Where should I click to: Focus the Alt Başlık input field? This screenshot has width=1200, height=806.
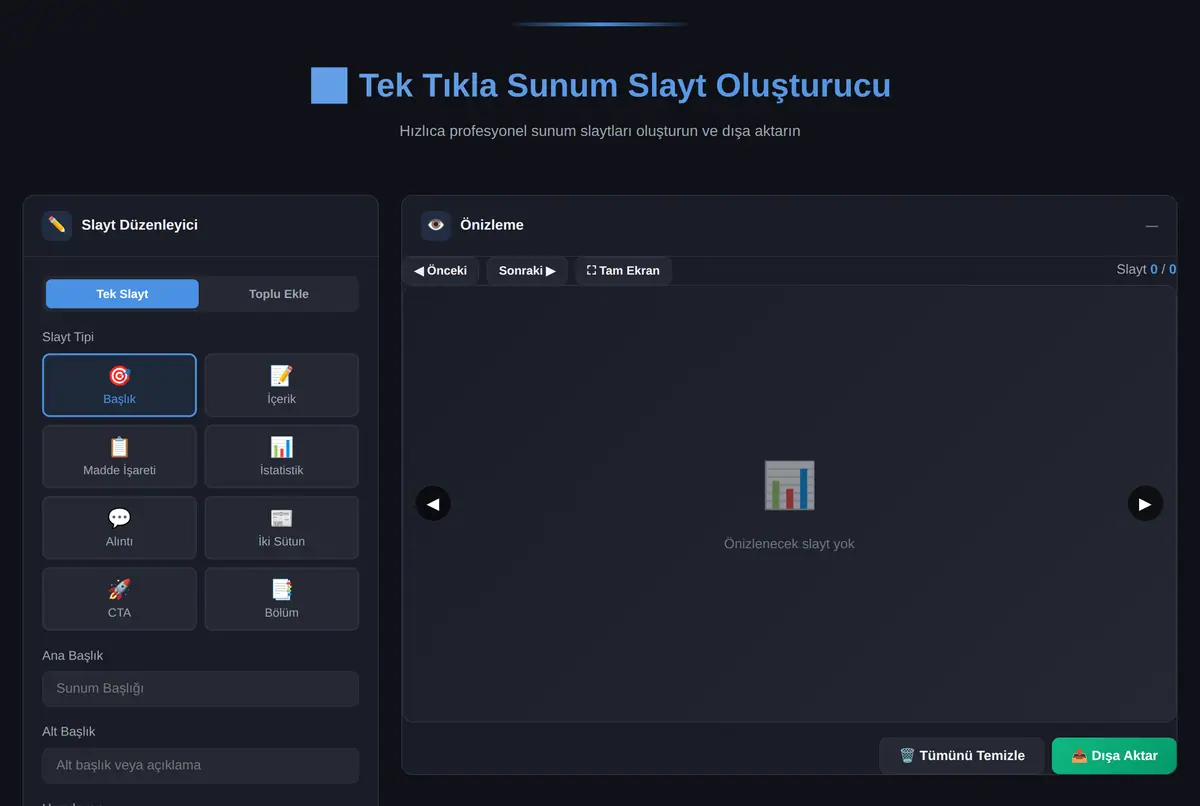point(200,766)
